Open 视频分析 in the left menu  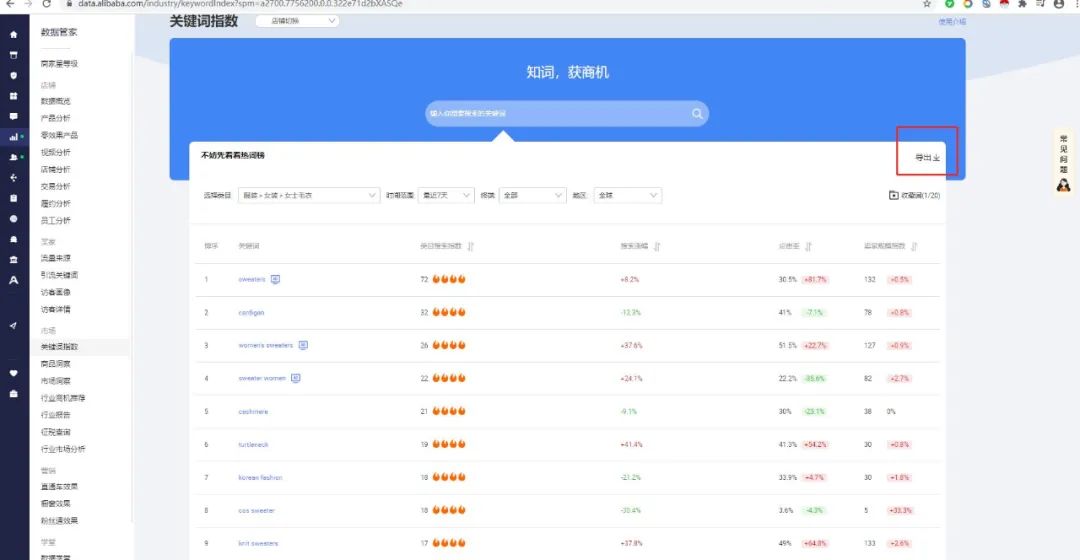click(x=56, y=152)
